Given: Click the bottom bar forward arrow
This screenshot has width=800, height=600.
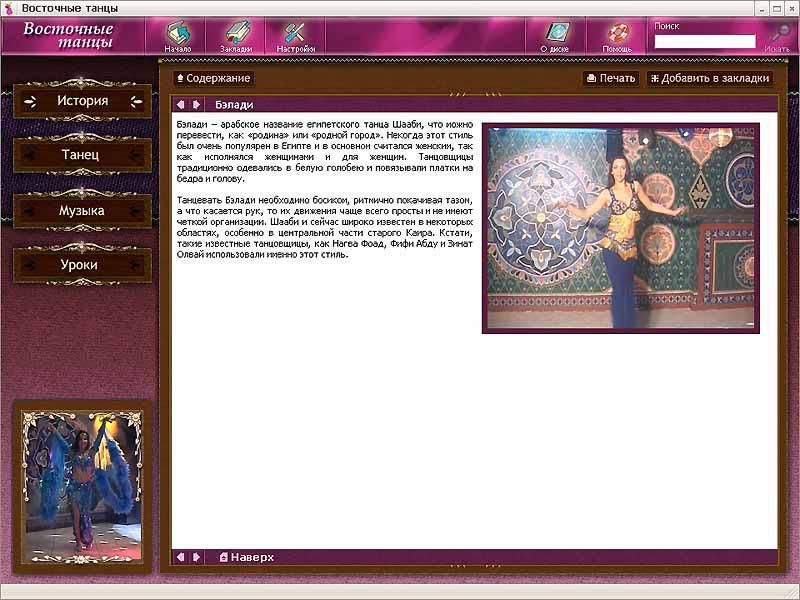Looking at the screenshot, I should pyautogui.click(x=197, y=557).
